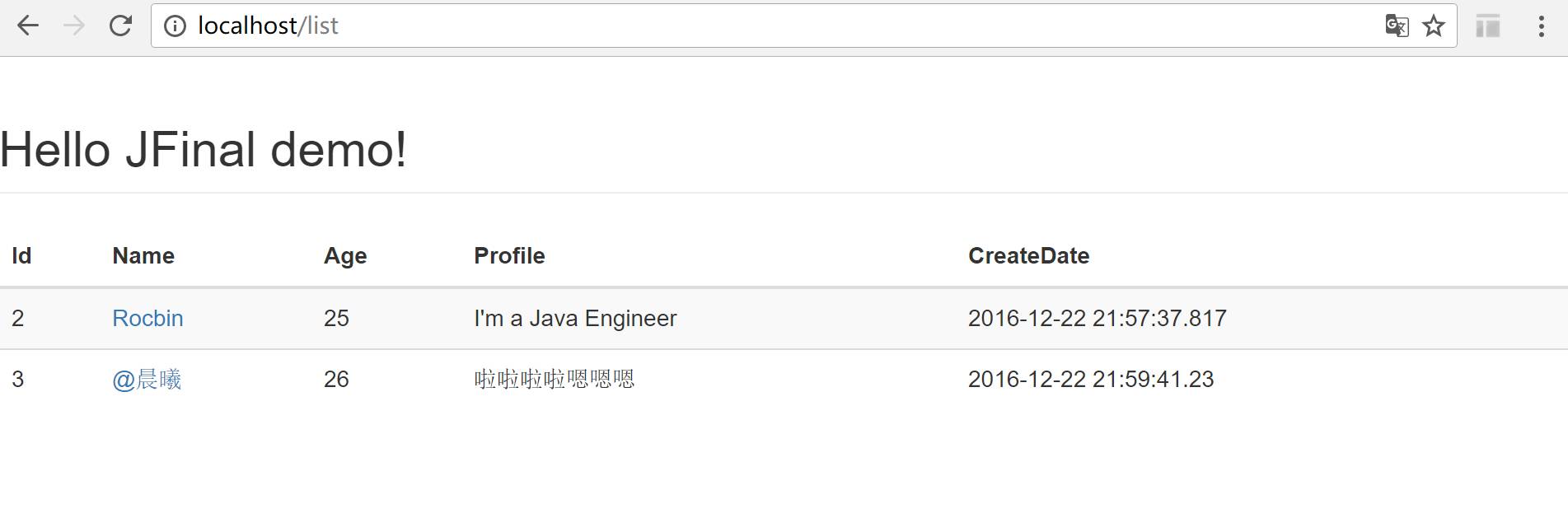
Task: Open the browser three-dot menu
Action: [x=1541, y=26]
